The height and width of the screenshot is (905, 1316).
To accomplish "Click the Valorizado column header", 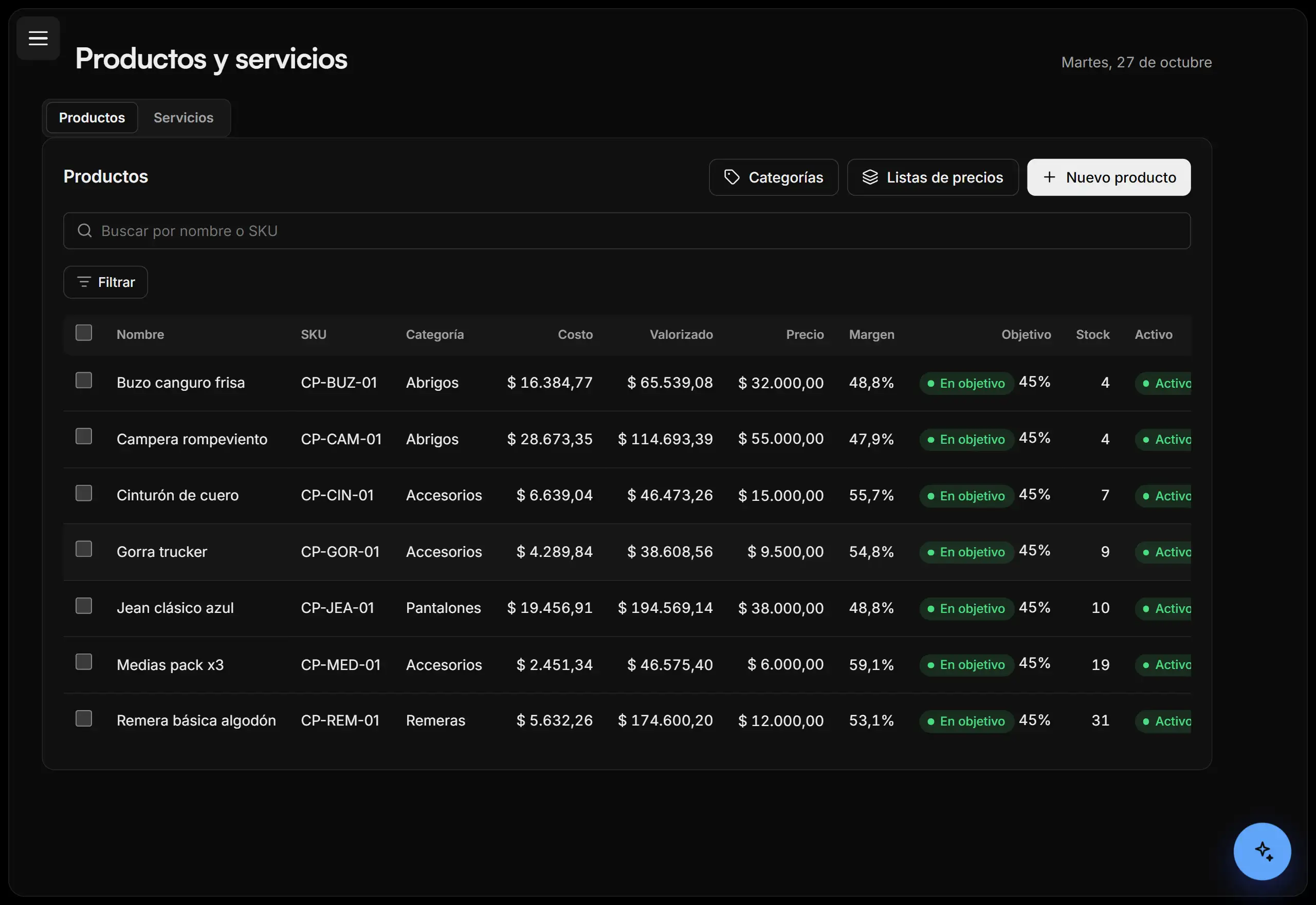I will point(681,335).
